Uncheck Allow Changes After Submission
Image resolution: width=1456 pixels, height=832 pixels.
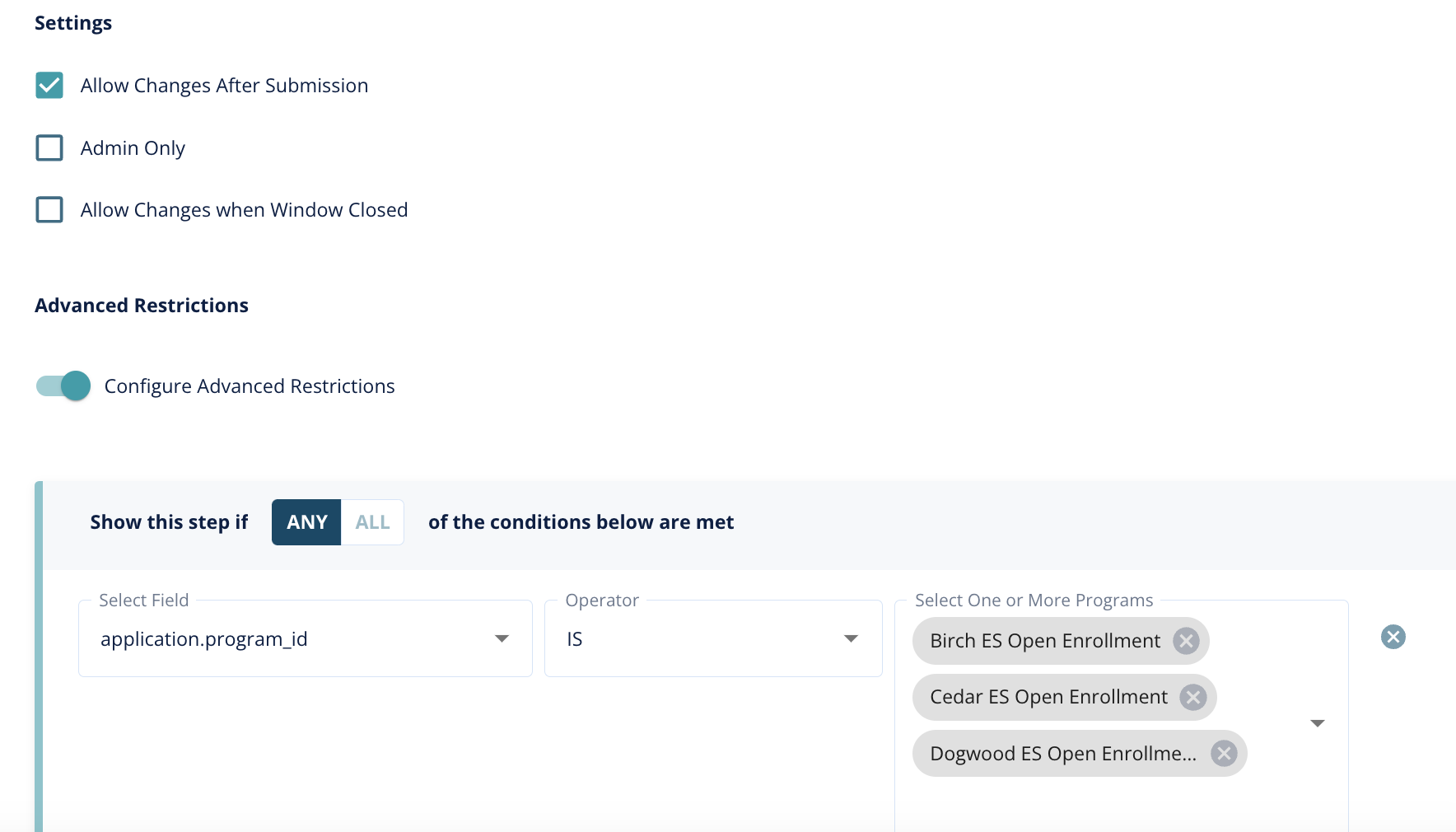pyautogui.click(x=49, y=86)
